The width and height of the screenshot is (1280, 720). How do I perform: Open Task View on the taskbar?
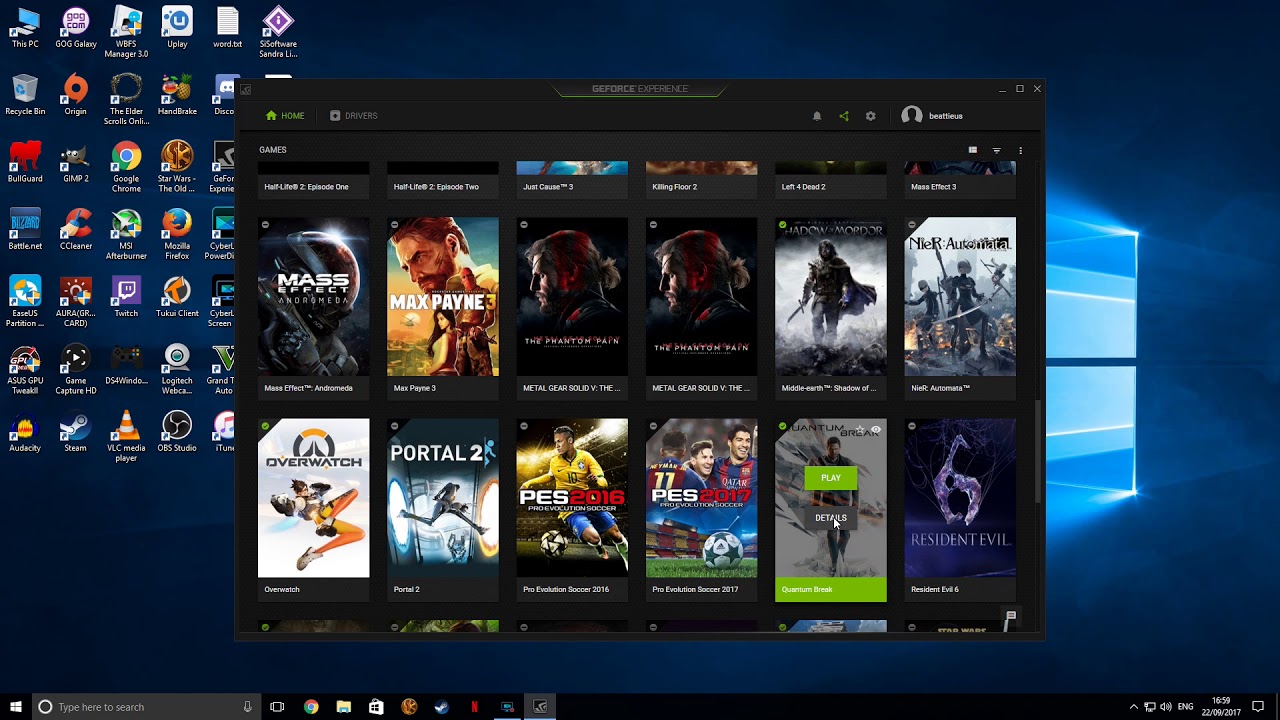tap(277, 707)
